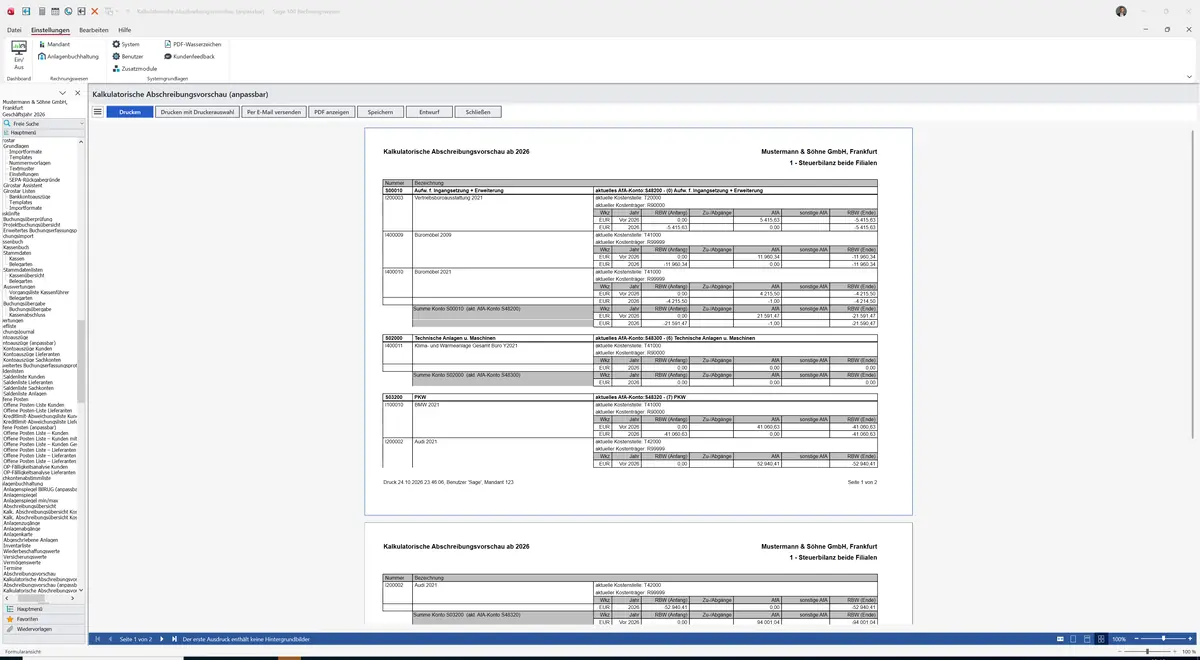Click the Entwurf button
Viewport: 1200px width, 660px height.
point(429,112)
